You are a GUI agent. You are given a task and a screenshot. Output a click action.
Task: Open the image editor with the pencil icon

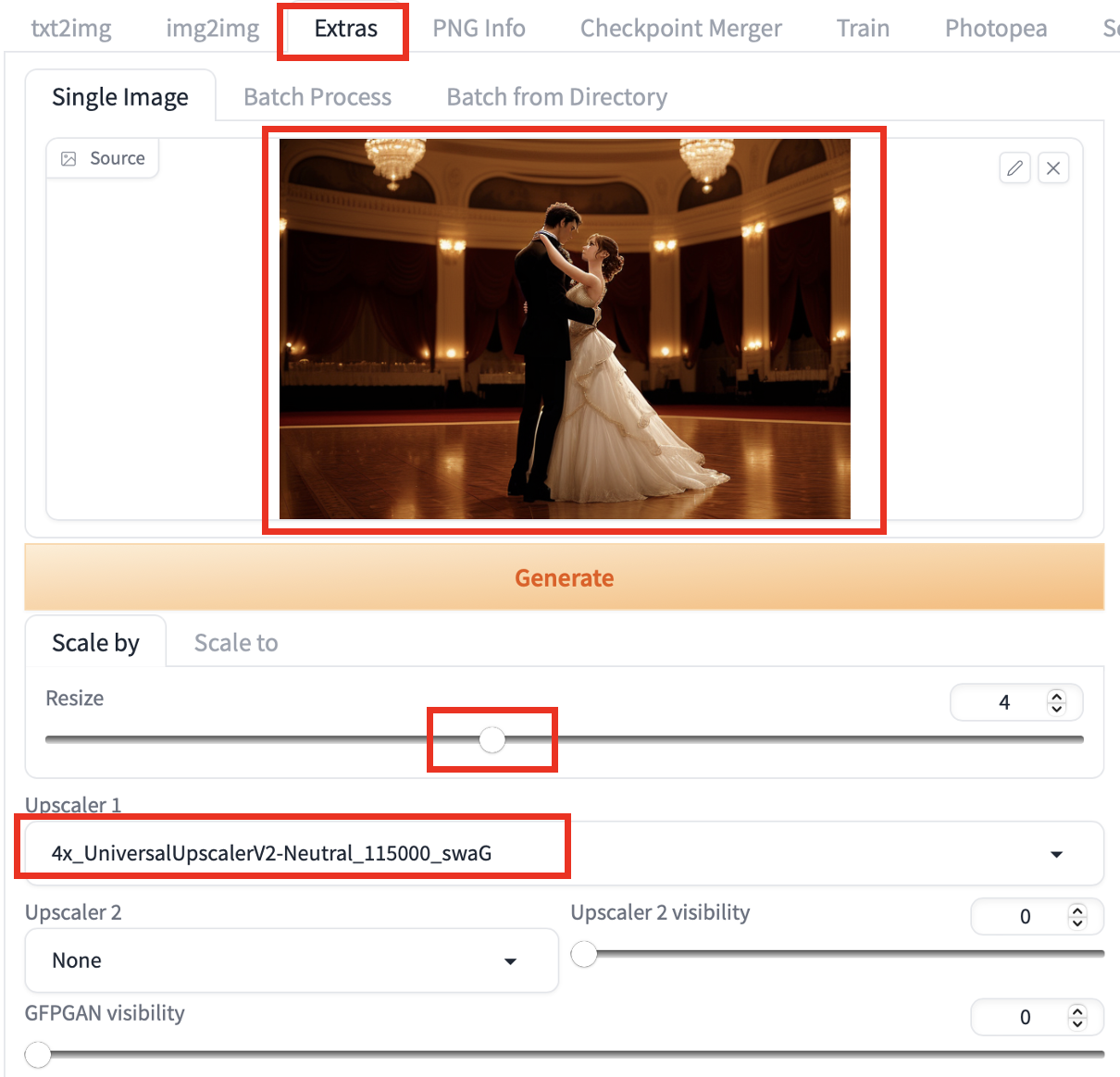point(1014,167)
